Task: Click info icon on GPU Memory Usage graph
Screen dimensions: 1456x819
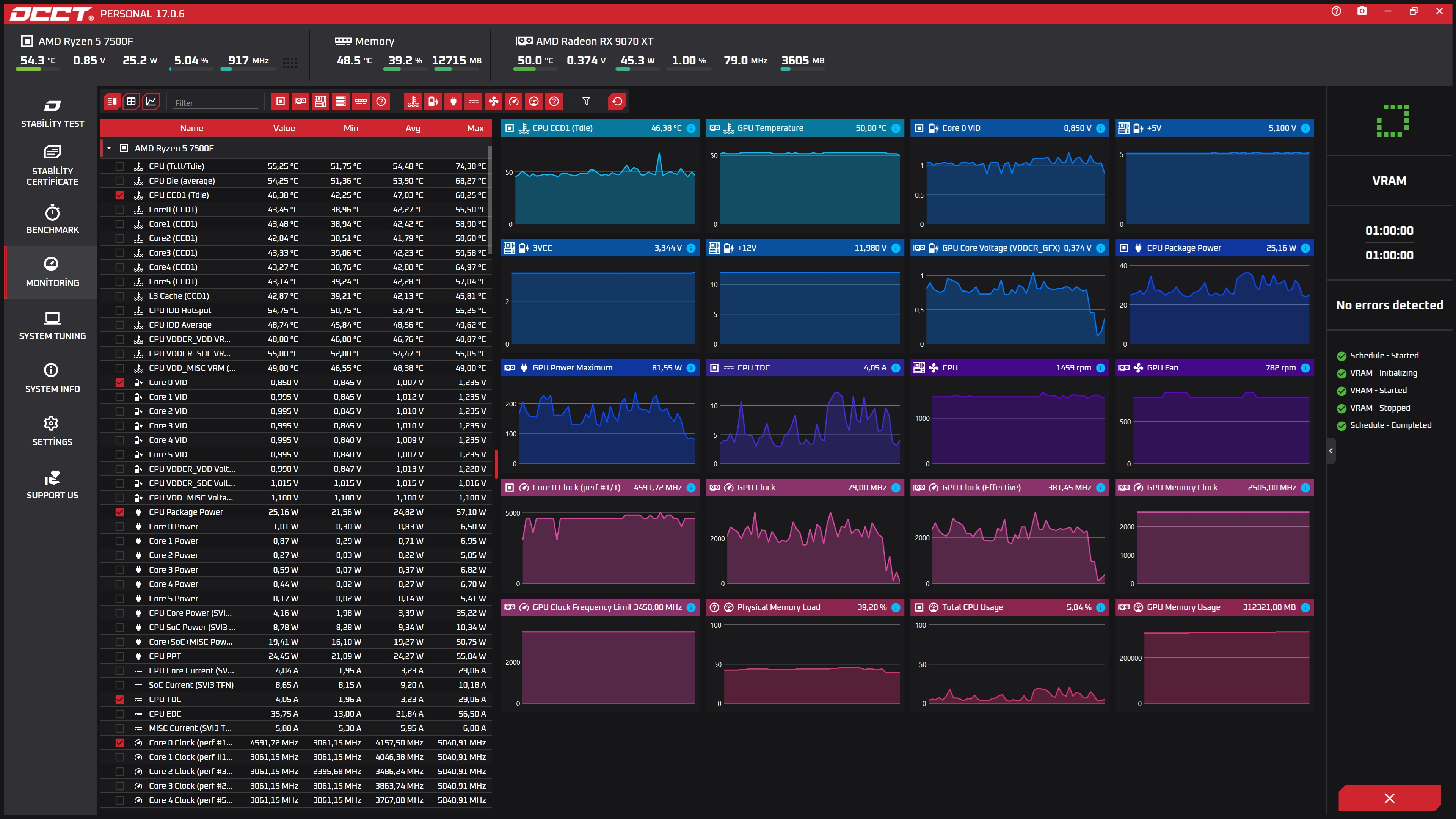Action: pyautogui.click(x=1305, y=607)
